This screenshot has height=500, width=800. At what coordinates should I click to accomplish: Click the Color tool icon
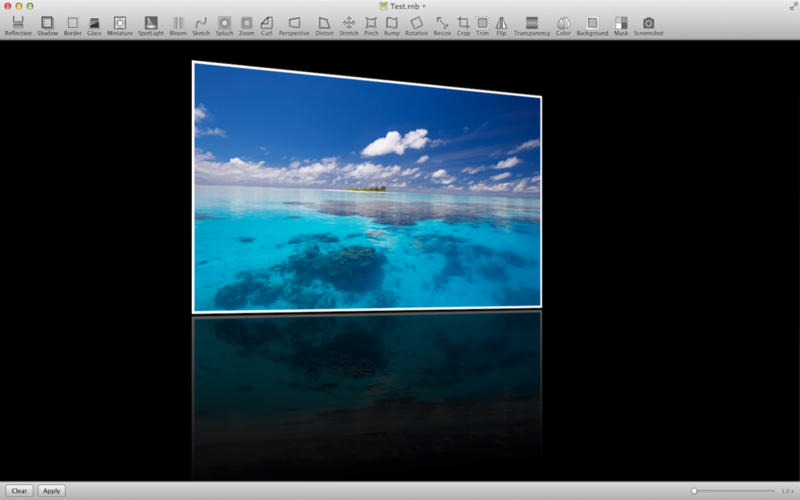[x=563, y=26]
